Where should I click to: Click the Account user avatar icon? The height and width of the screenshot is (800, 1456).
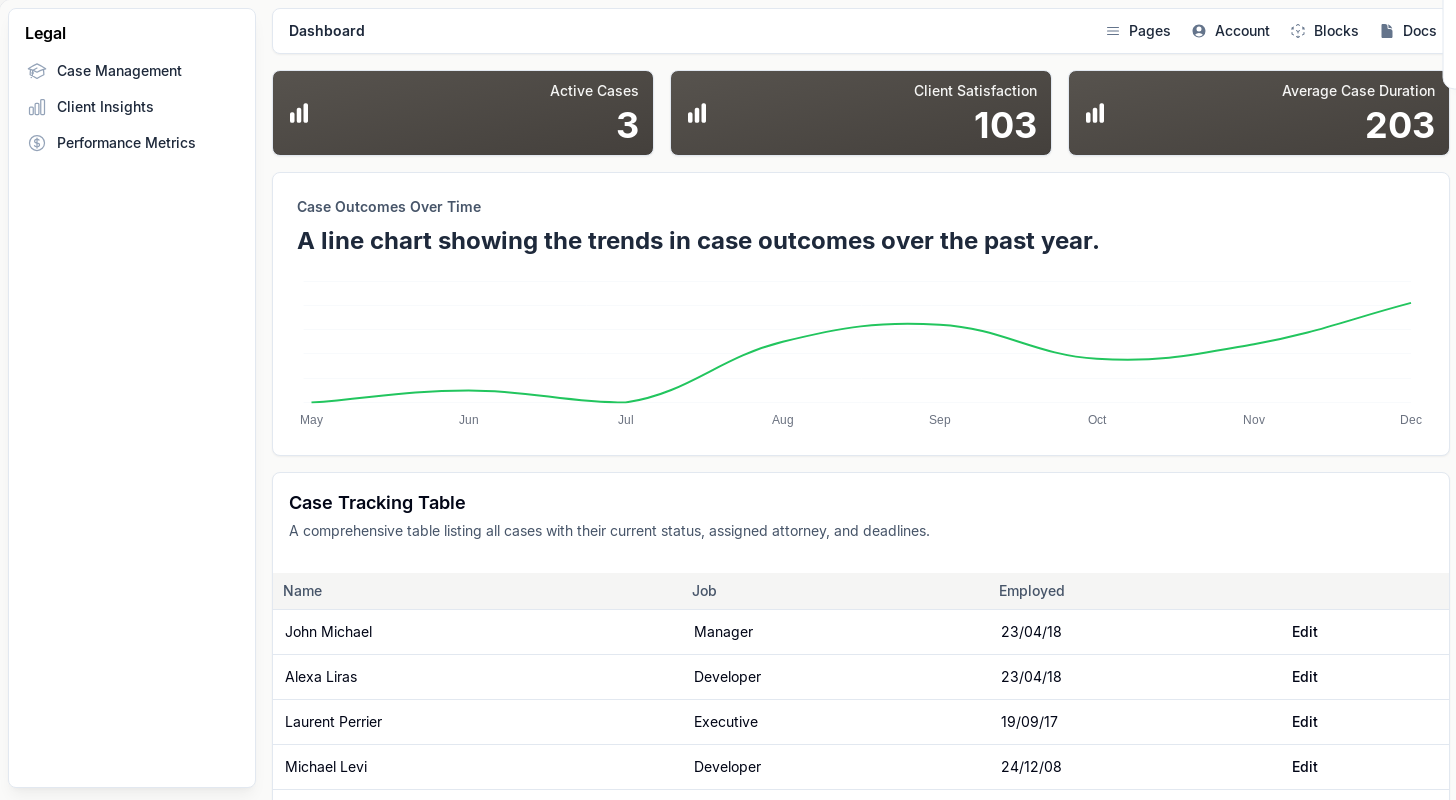[1199, 31]
